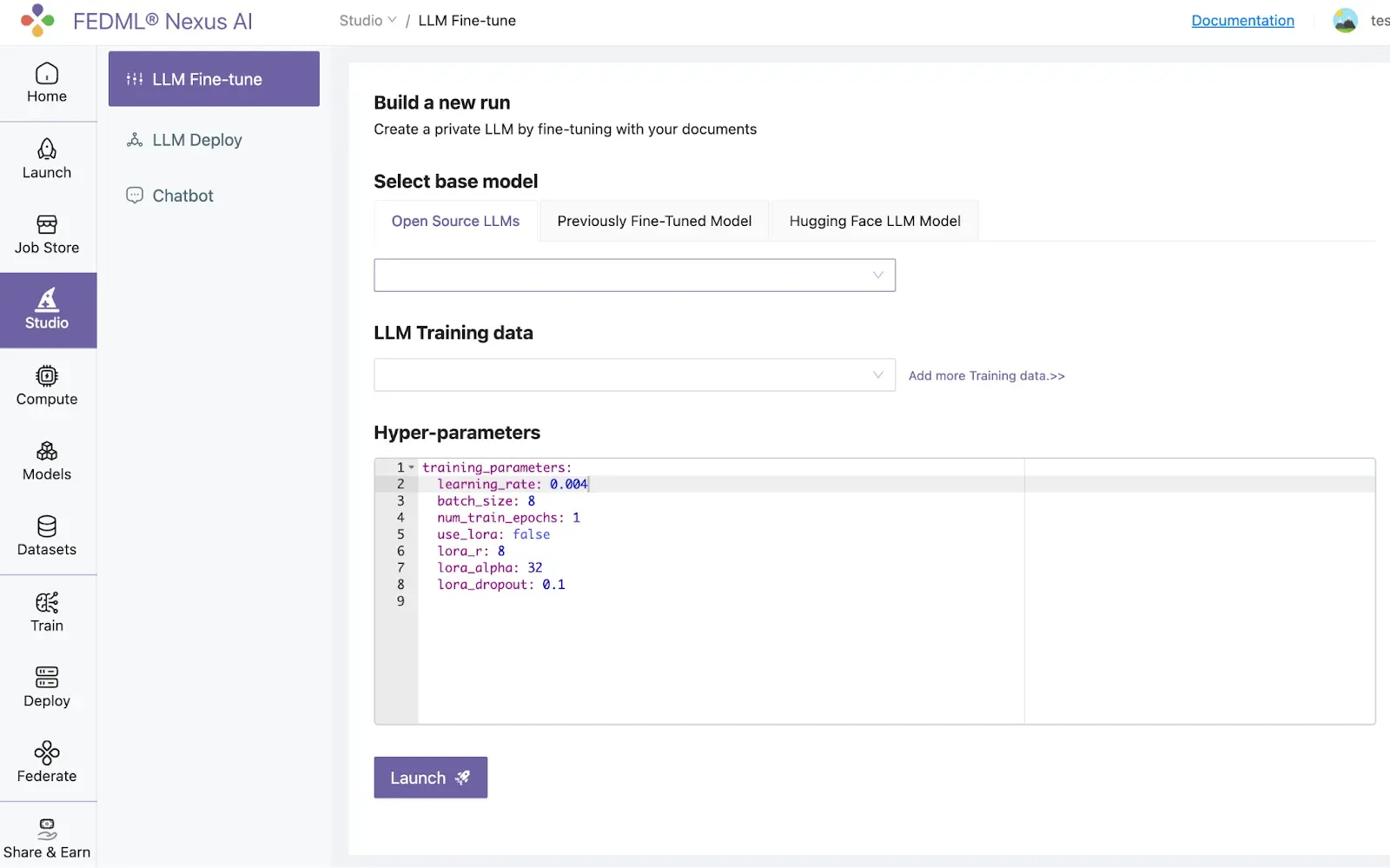The image size is (1390, 868).
Task: Open the Train icon
Action: click(47, 603)
